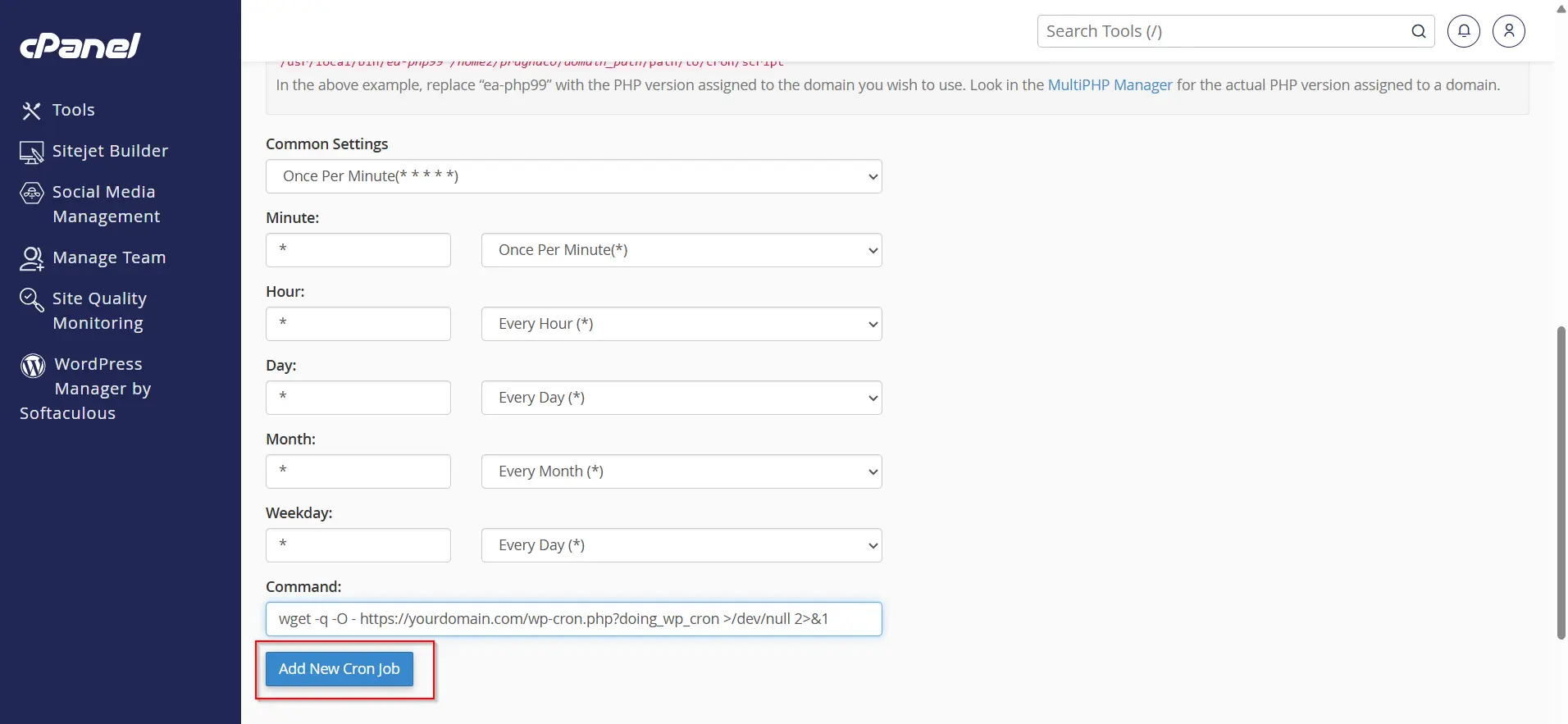Select WordPress Manager by Softaculous item
The width and height of the screenshot is (1568, 724).
[x=85, y=389]
